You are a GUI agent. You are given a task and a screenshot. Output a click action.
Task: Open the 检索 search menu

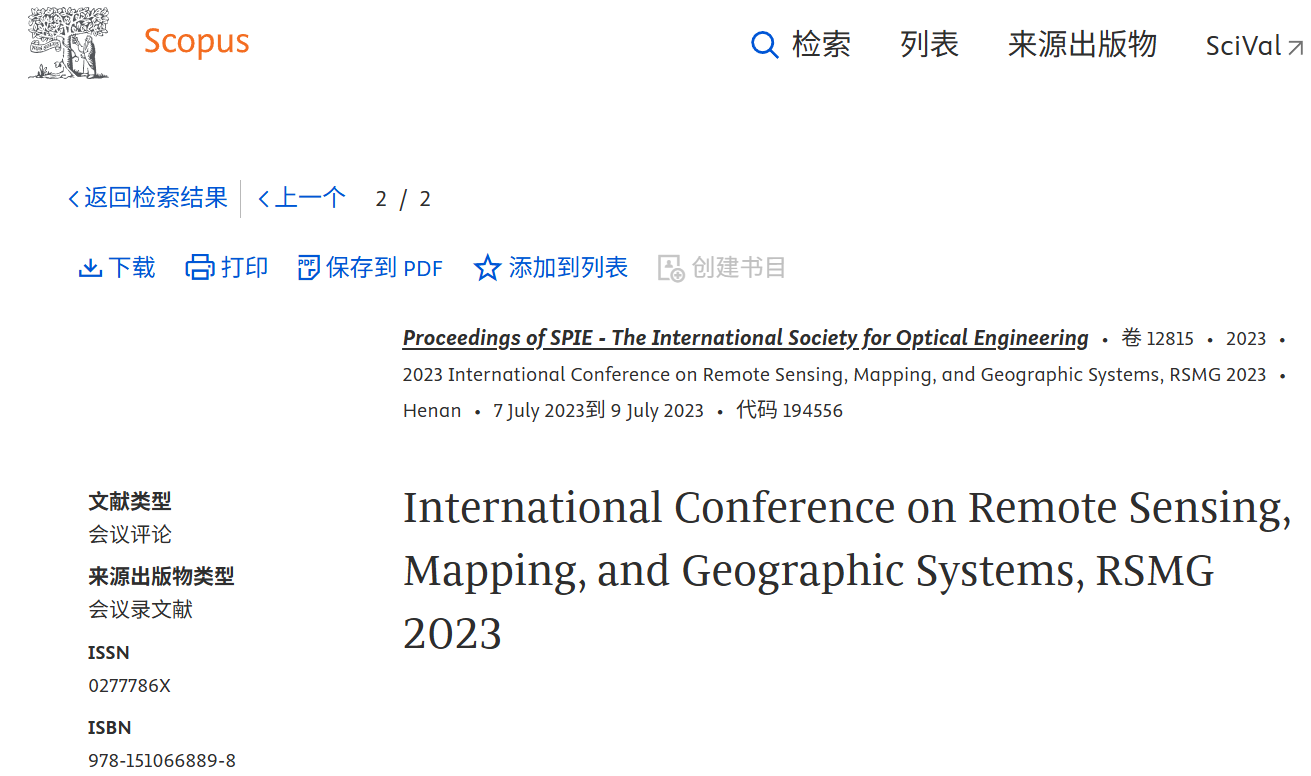point(801,45)
